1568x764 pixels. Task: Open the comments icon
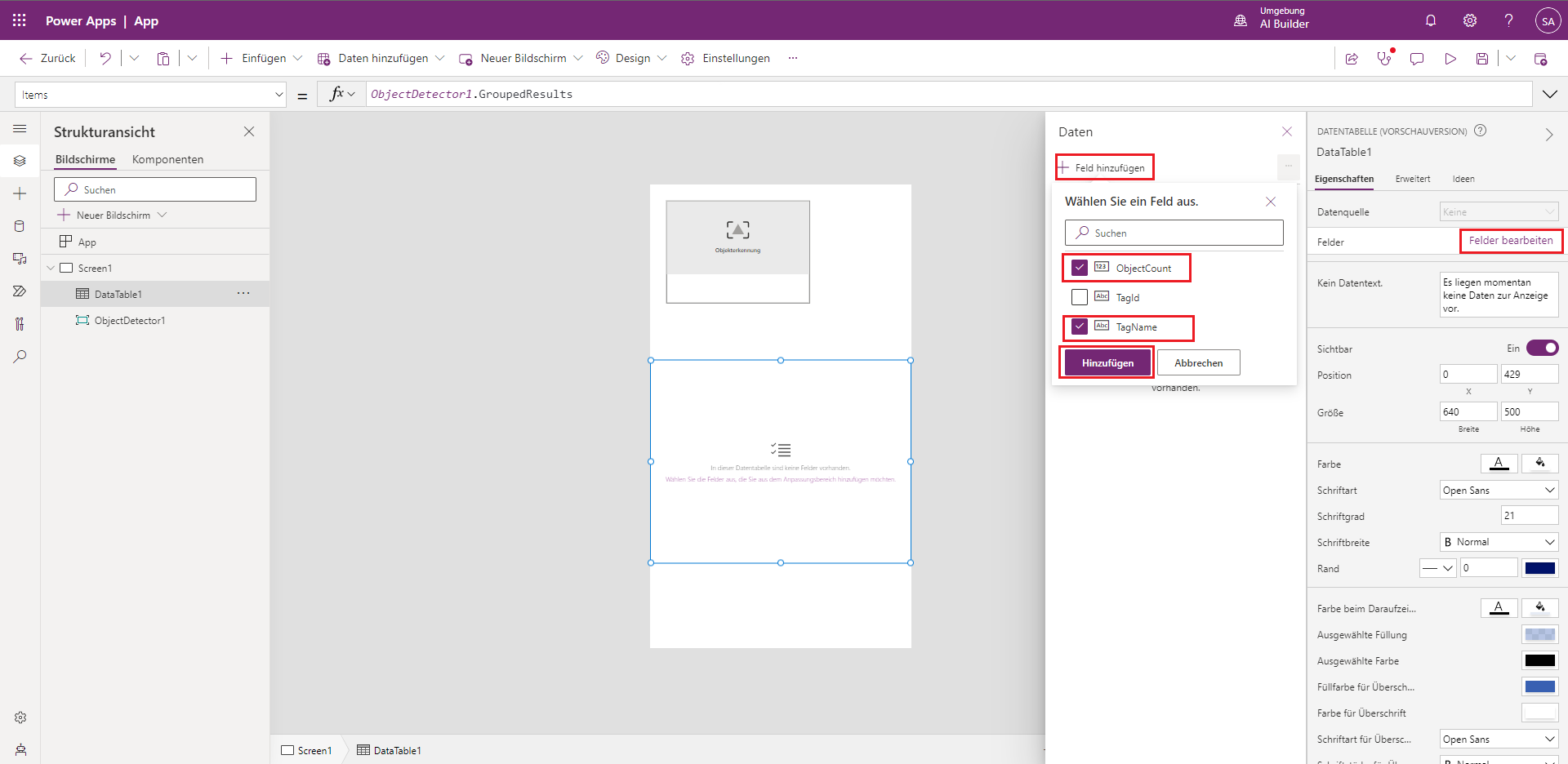(1417, 59)
